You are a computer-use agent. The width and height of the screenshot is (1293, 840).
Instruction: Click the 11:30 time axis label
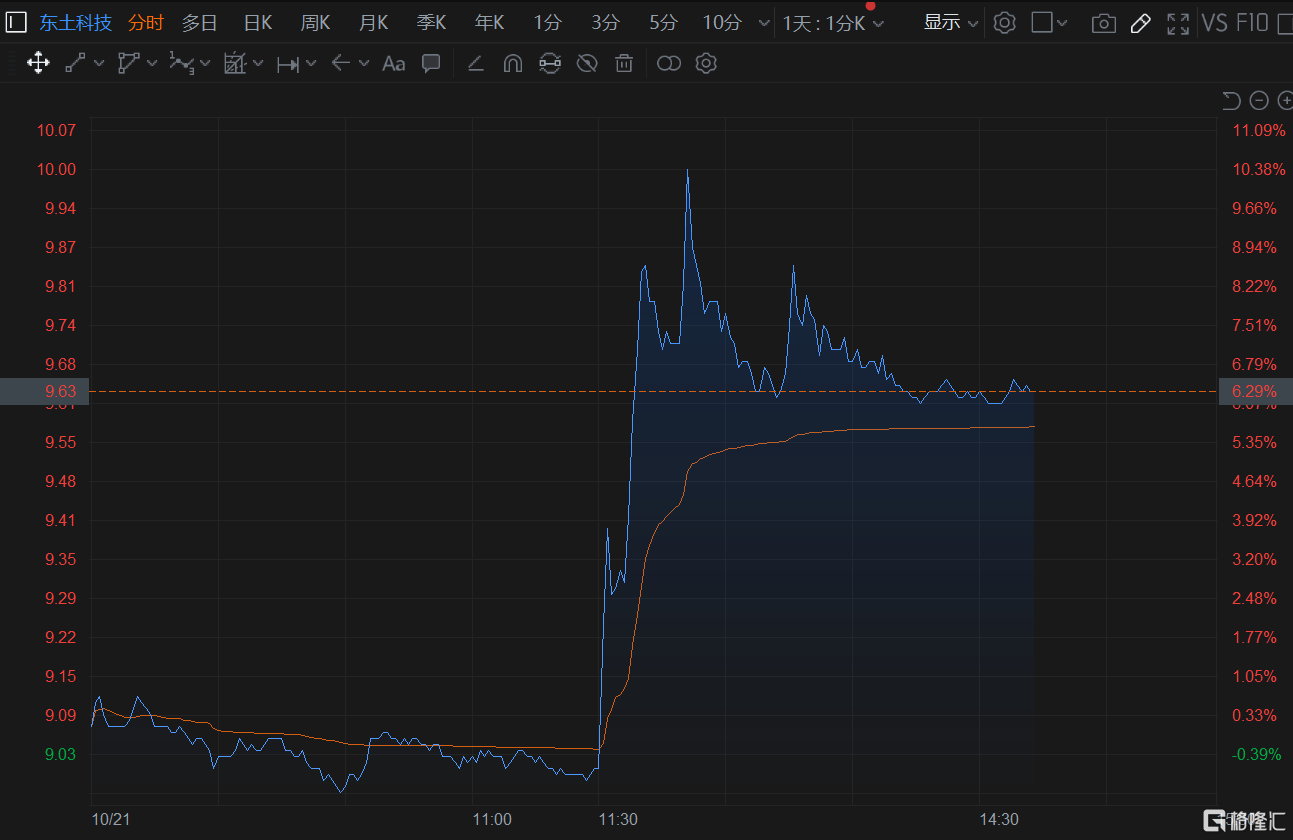coord(618,819)
